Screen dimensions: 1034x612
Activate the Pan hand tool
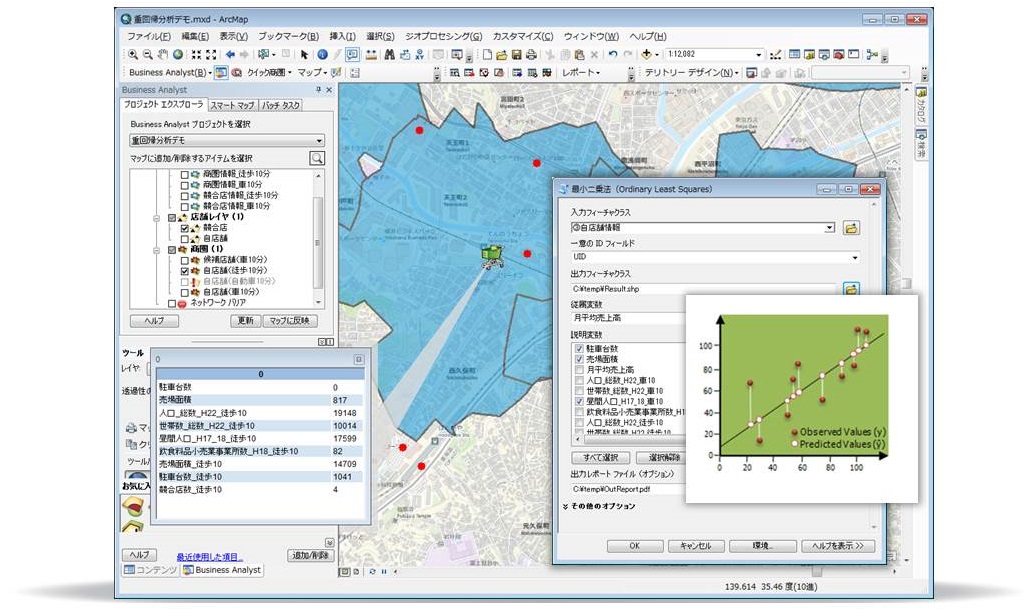coord(163,55)
